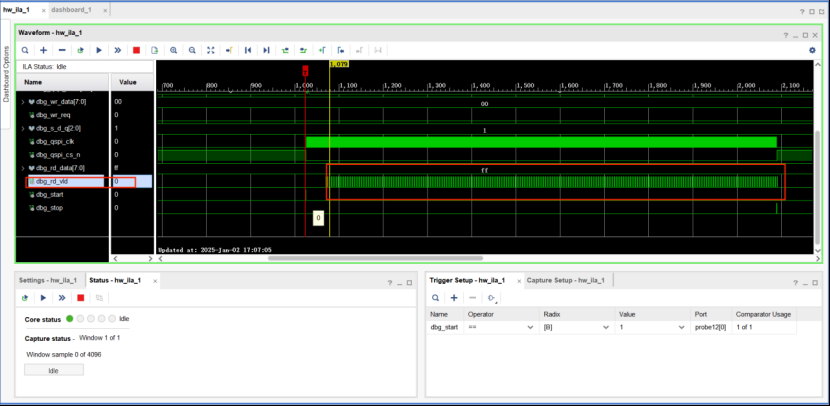Open waveform settings gear

(812, 50)
